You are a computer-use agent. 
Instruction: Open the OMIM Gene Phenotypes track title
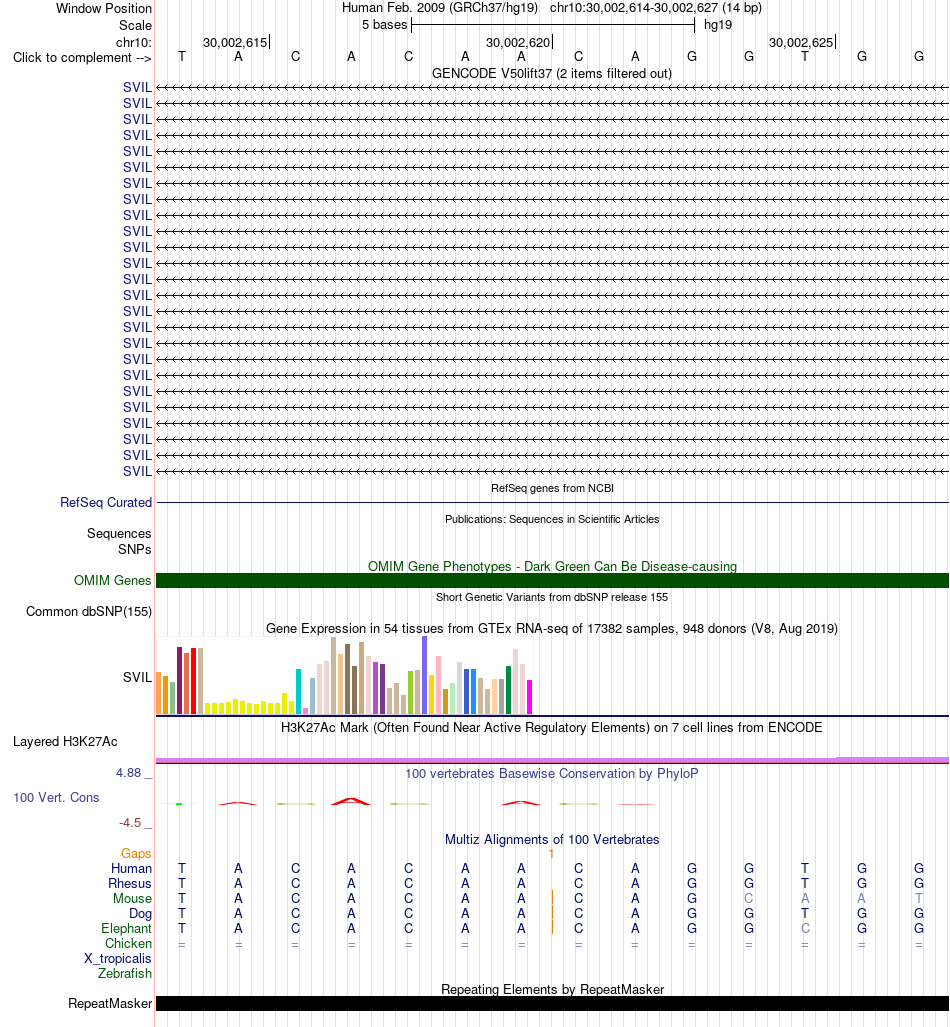552,566
